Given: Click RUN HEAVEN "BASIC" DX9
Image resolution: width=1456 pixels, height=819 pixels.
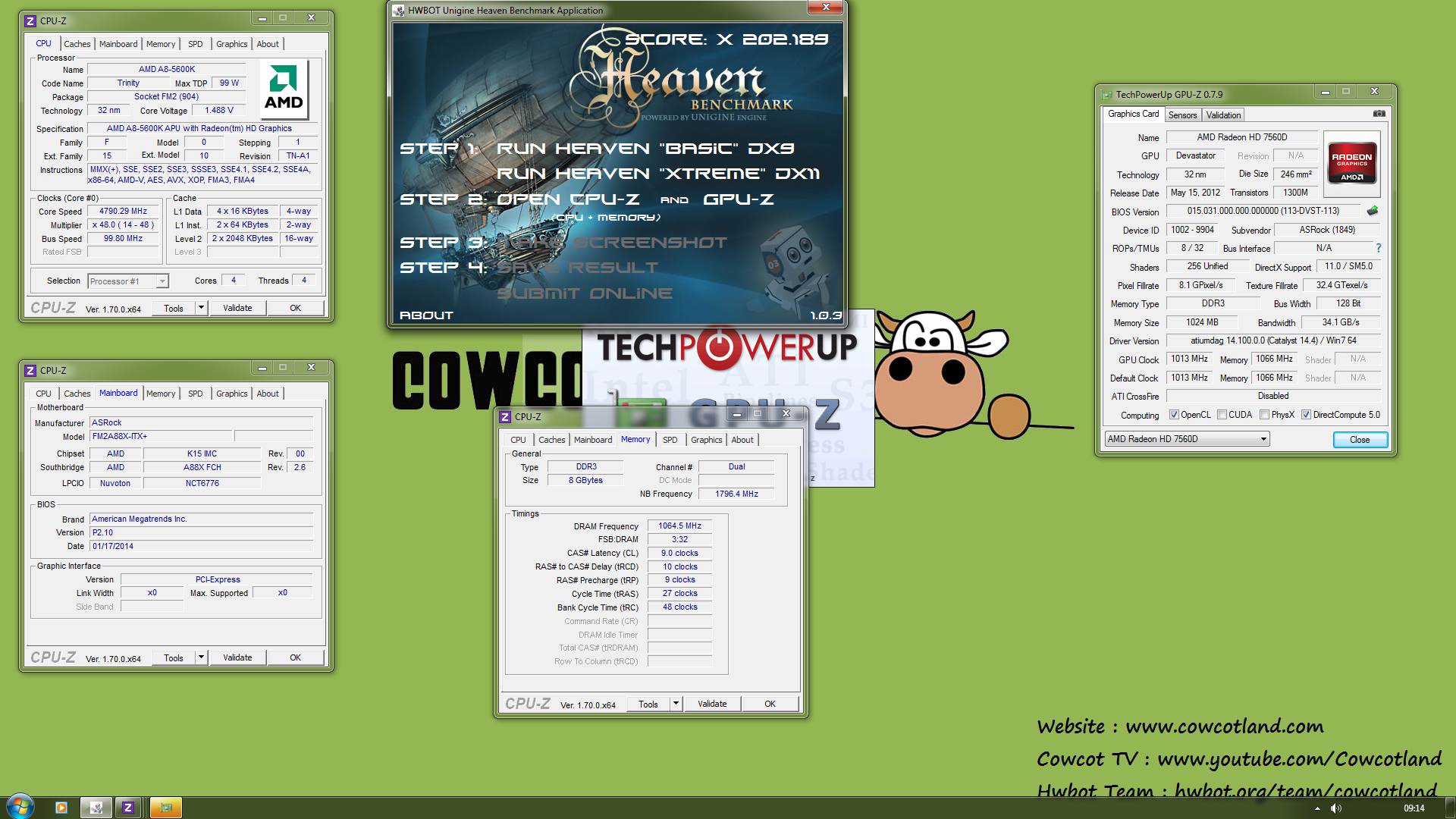Looking at the screenshot, I should click(645, 149).
